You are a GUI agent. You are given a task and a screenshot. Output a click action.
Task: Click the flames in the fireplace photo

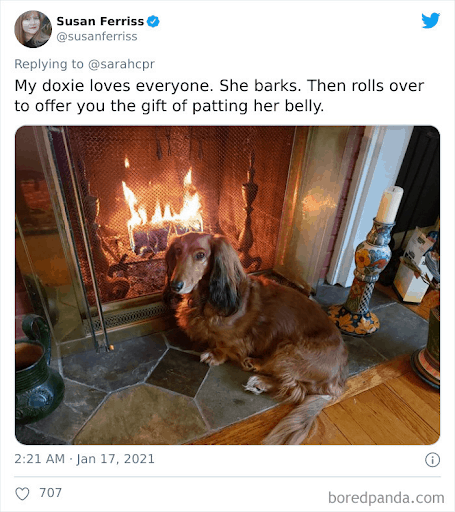[162, 202]
